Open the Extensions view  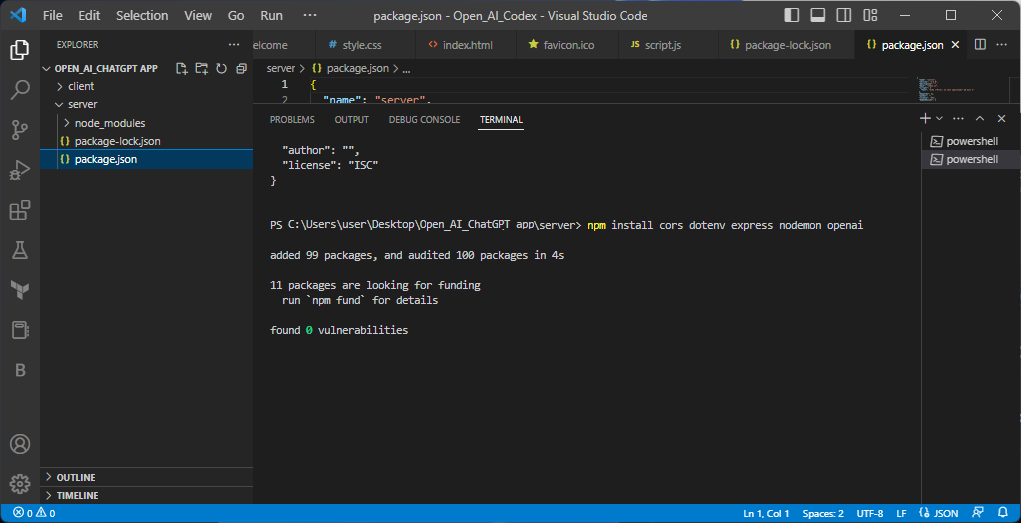click(20, 210)
